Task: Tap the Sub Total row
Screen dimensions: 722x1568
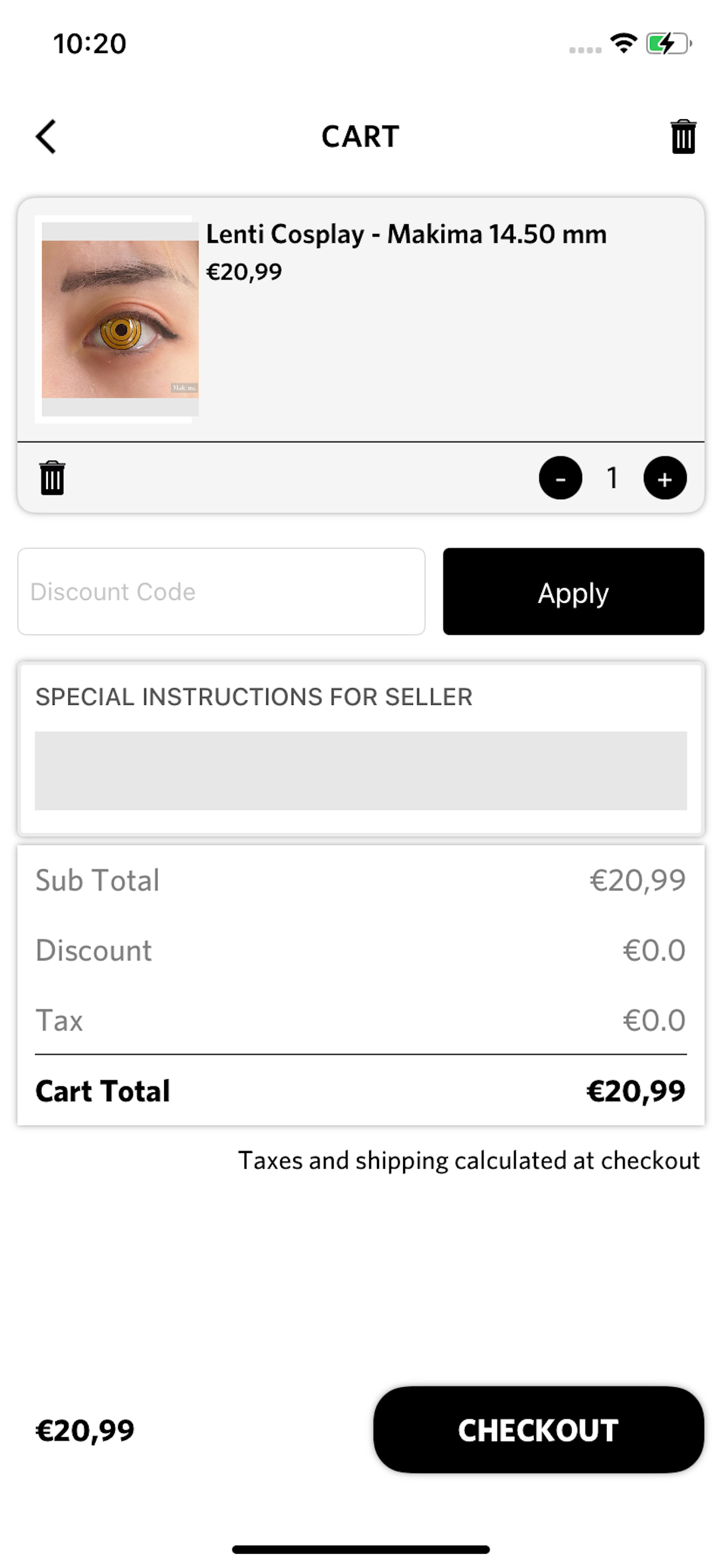Action: point(360,880)
